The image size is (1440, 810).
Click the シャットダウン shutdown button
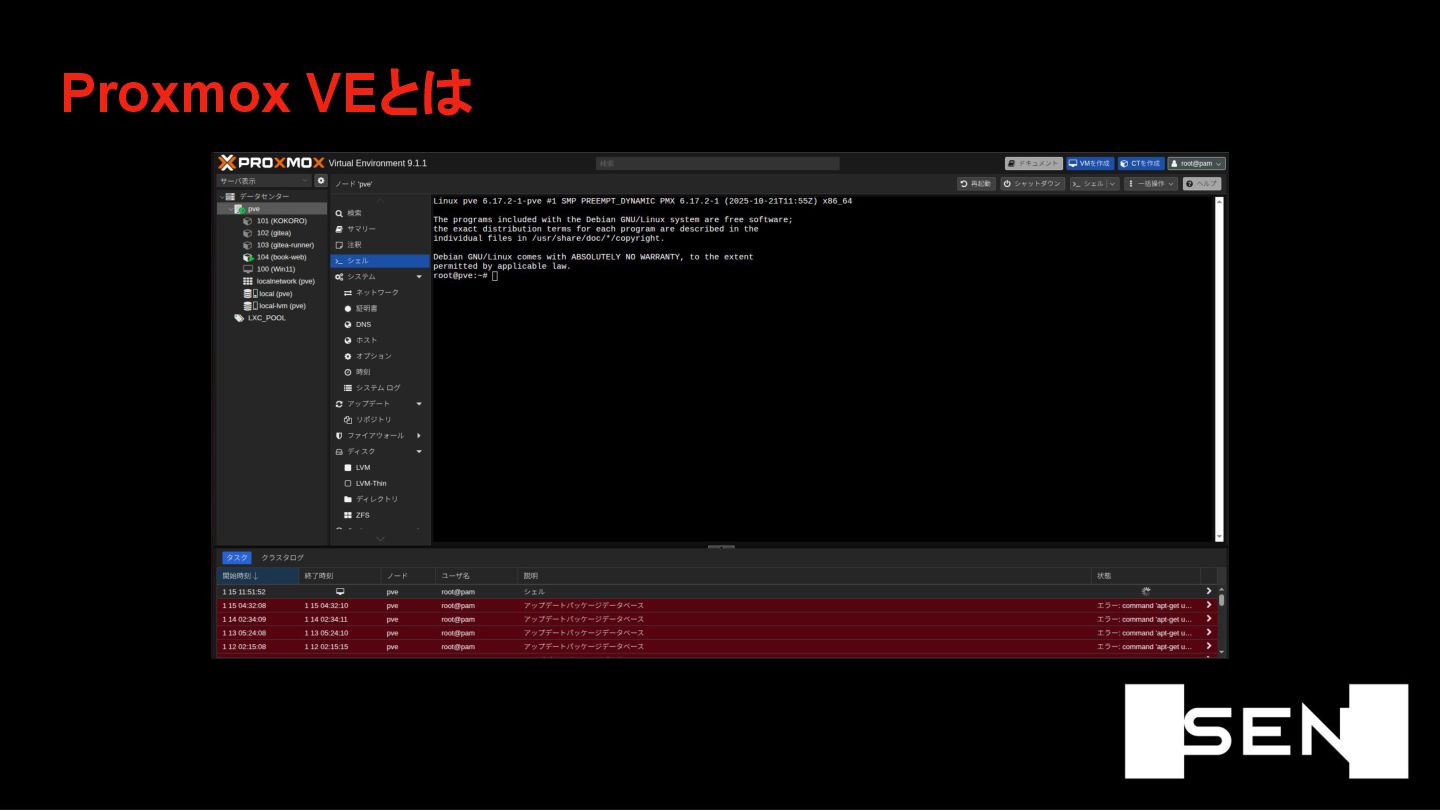coord(1032,184)
